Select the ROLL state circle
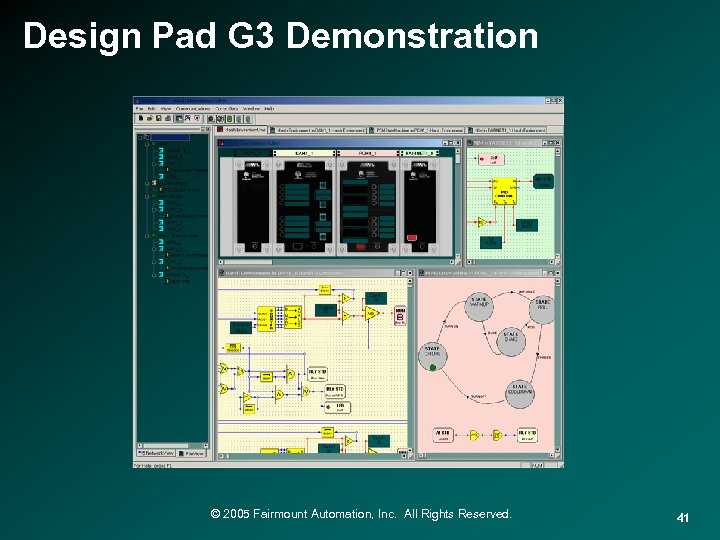 [x=541, y=308]
